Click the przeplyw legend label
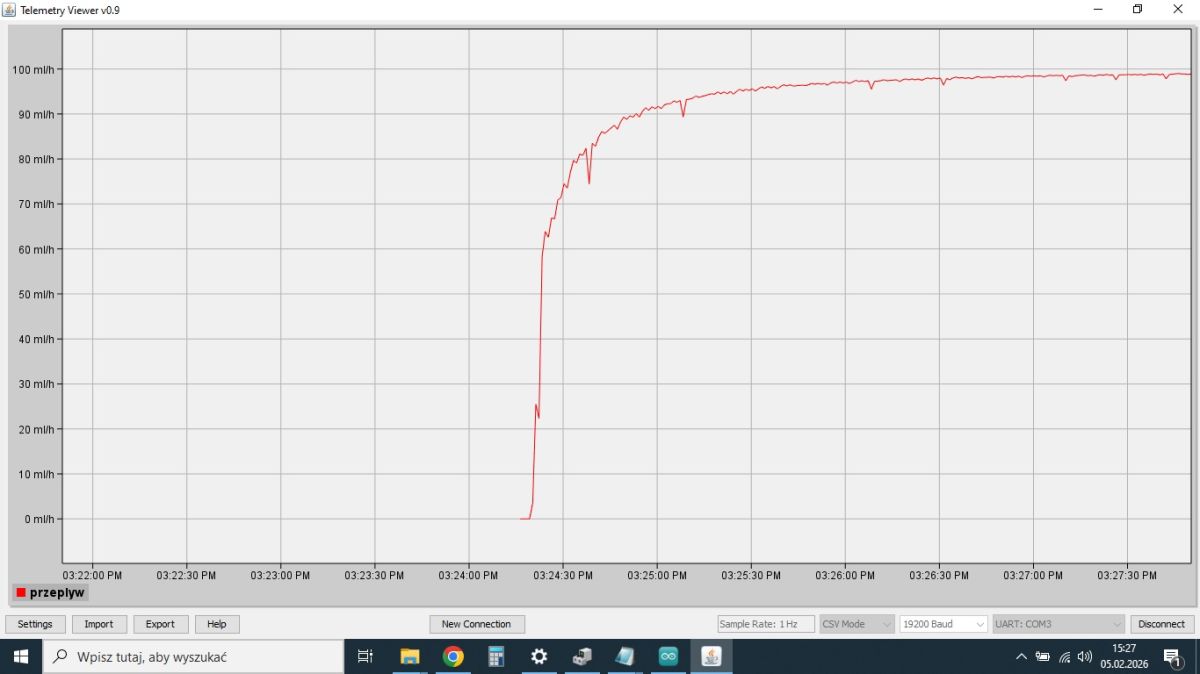 coord(57,593)
